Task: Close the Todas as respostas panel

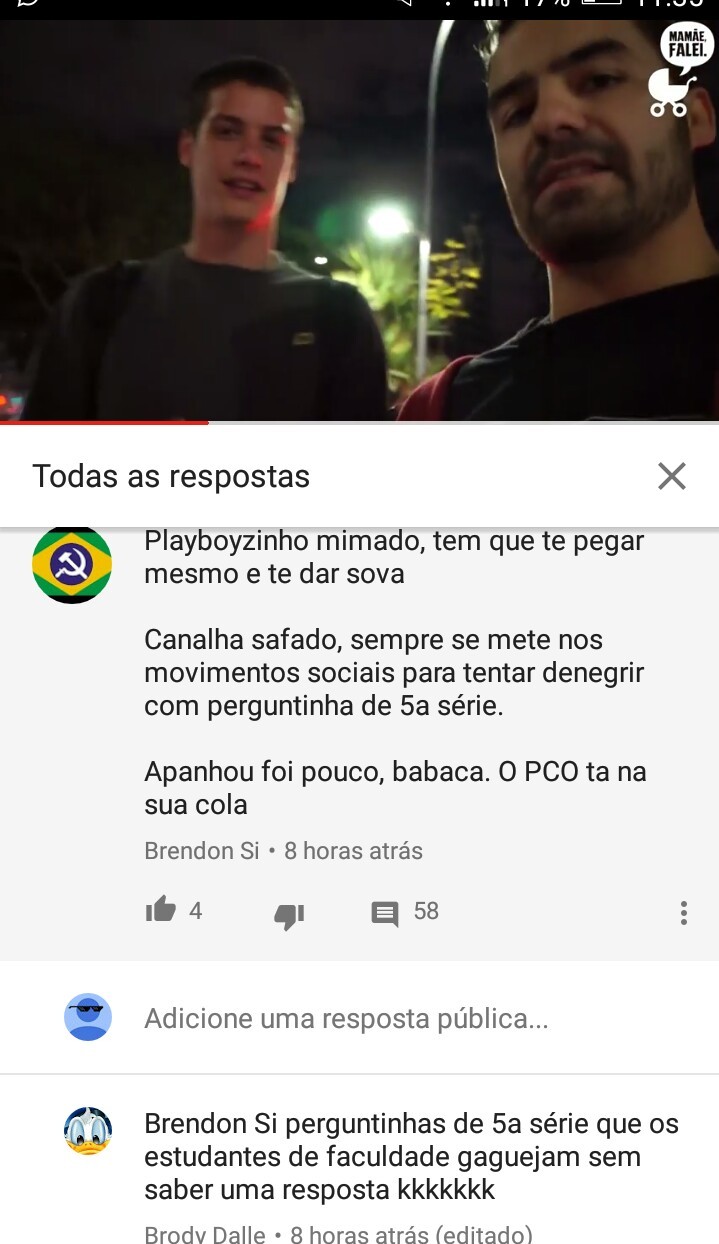Action: pyautogui.click(x=672, y=476)
